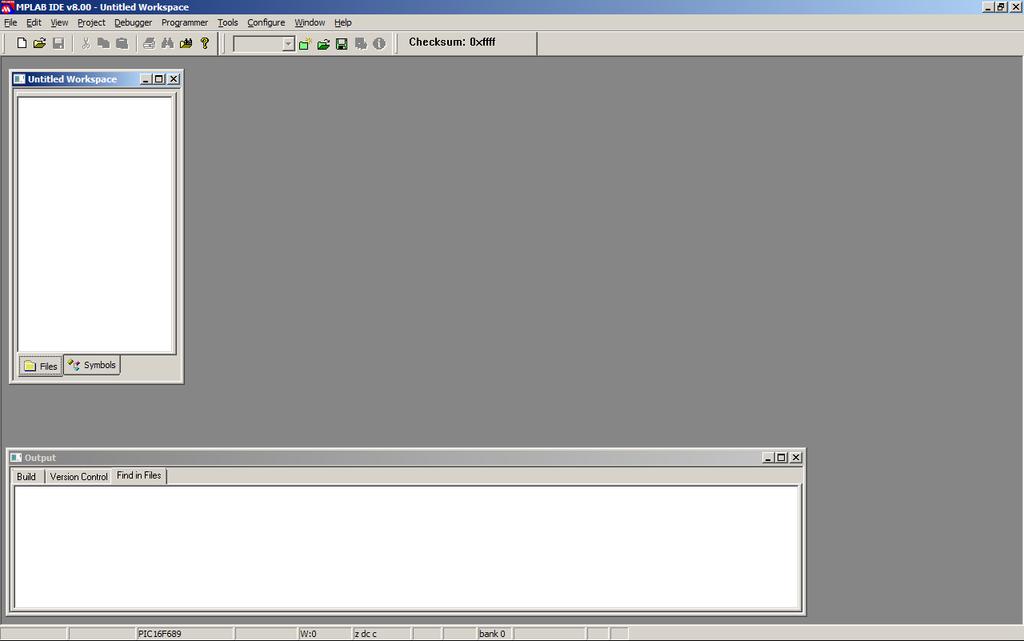Click the Untitled Workspace panel title bar
1024x641 pixels.
(x=96, y=79)
